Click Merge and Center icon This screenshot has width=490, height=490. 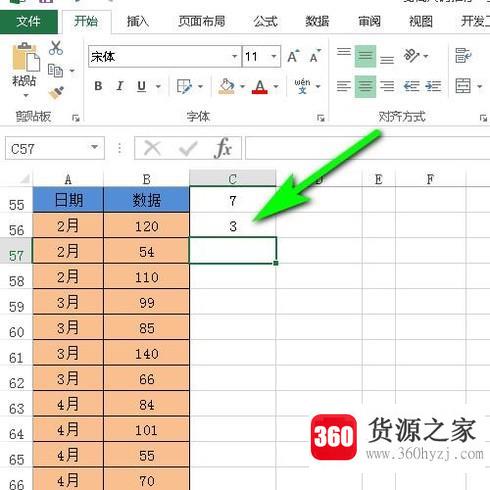pos(463,86)
